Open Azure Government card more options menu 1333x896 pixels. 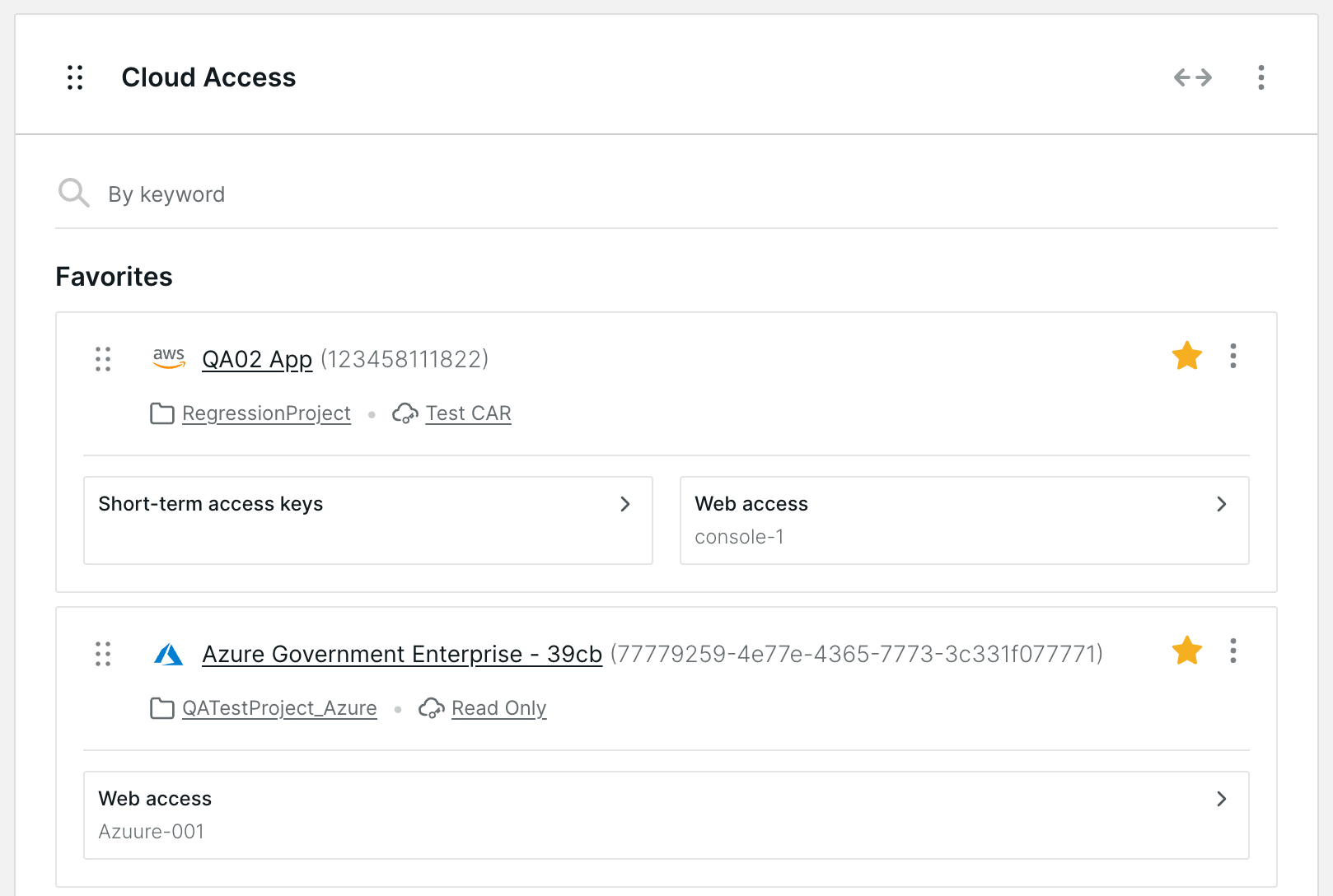pos(1232,651)
